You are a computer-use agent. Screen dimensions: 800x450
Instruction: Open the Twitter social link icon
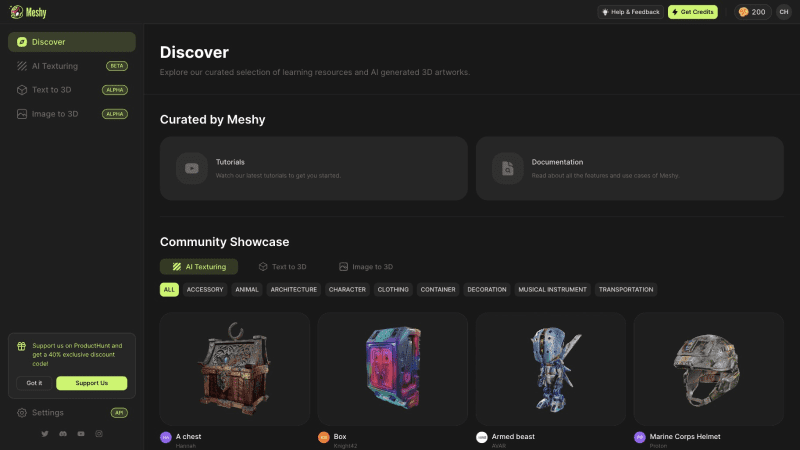44,433
